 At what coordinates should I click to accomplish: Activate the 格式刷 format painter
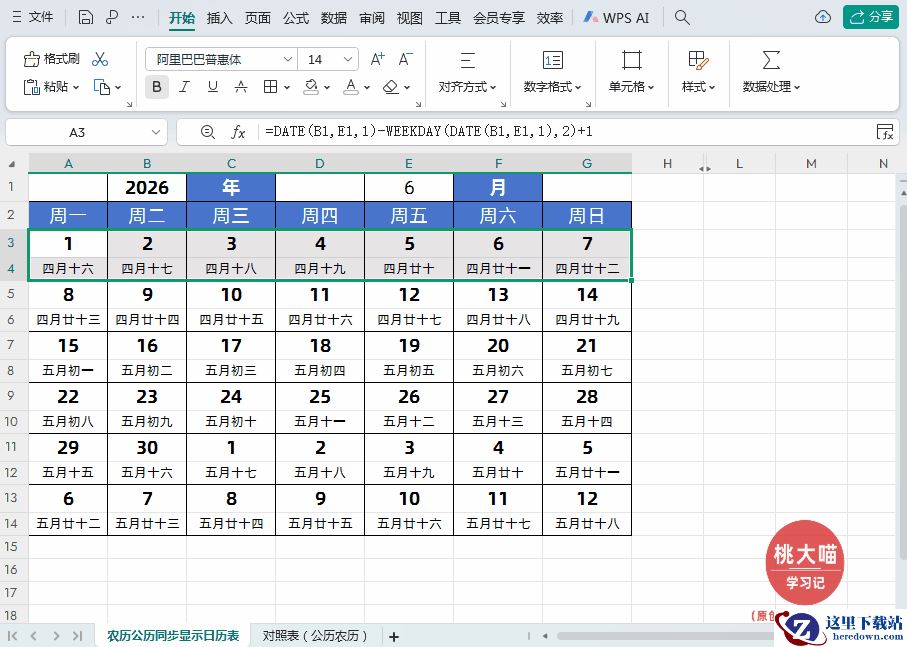[51, 58]
